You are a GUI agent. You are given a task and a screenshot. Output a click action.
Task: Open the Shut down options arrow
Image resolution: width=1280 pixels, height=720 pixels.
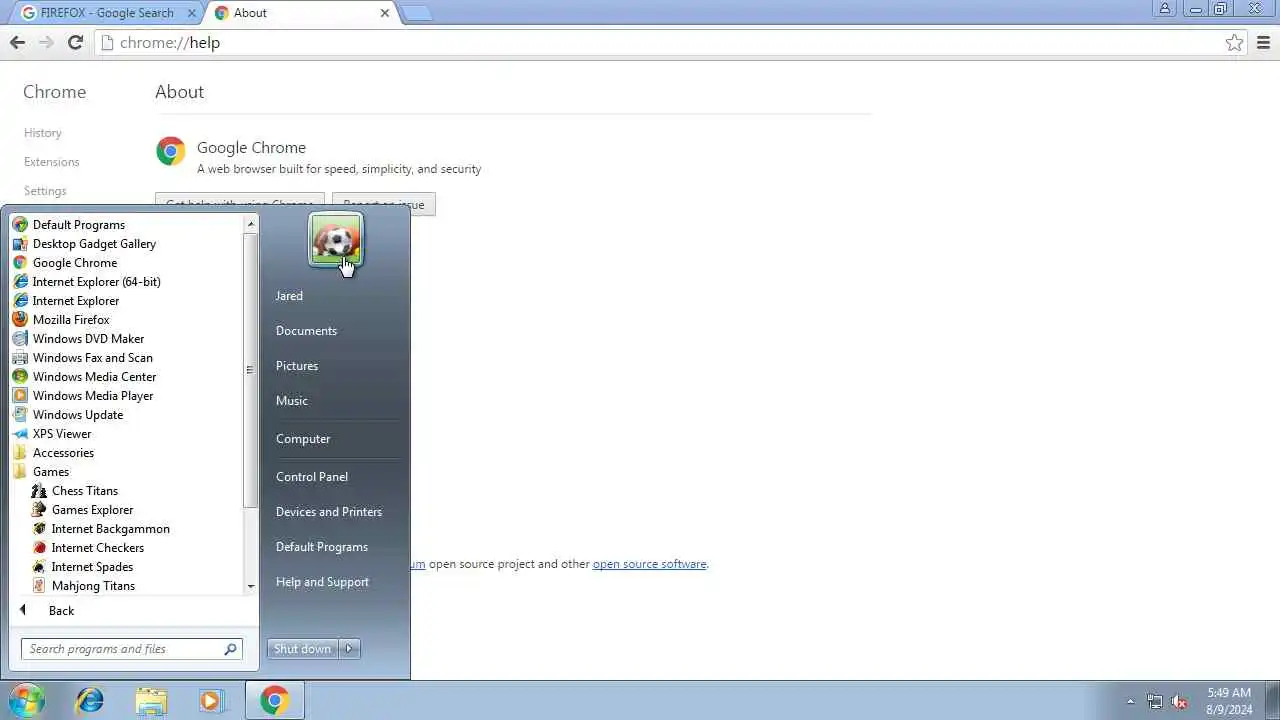point(349,649)
